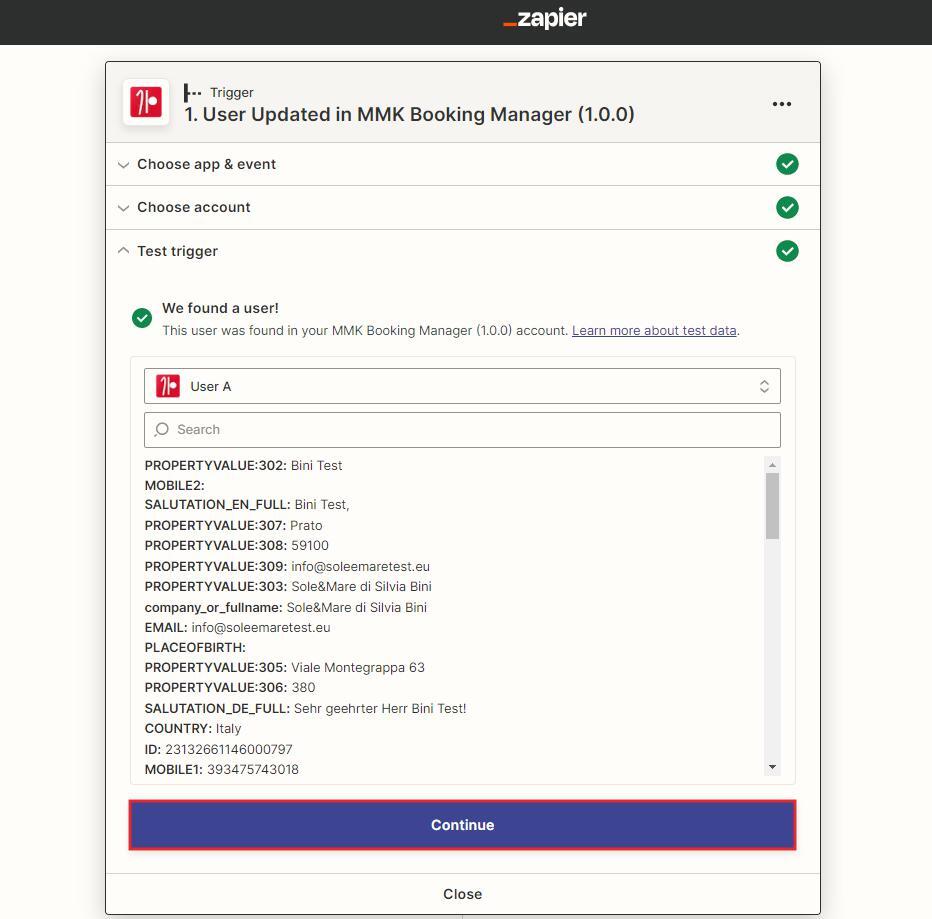This screenshot has width=932, height=919.
Task: Click green checkmark beside Test trigger
Action: tap(787, 251)
